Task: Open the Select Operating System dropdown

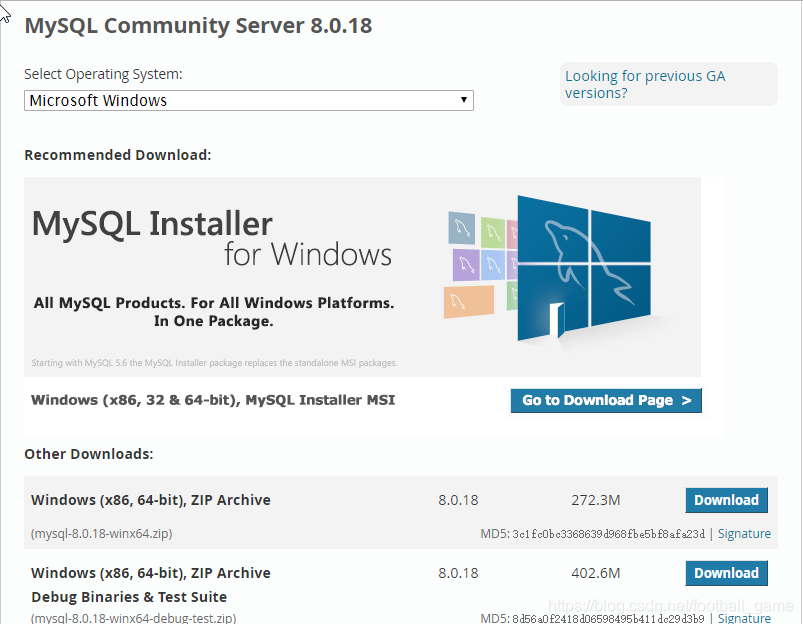Action: 249,100
